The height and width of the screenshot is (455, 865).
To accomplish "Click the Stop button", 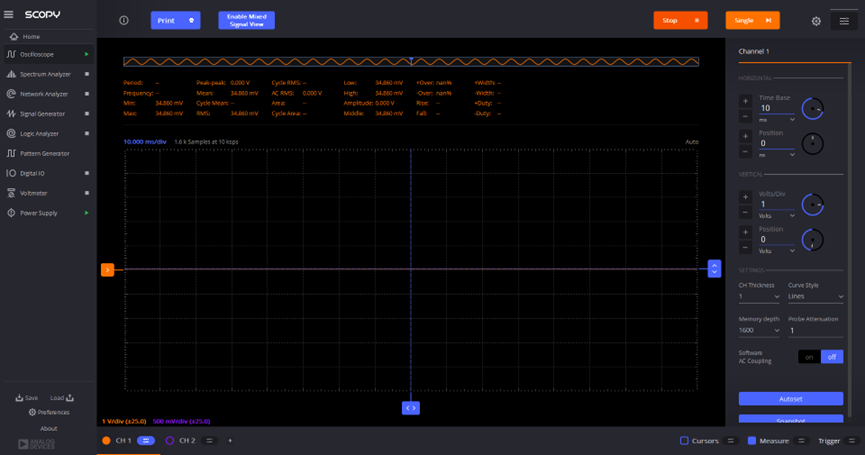I will click(680, 20).
